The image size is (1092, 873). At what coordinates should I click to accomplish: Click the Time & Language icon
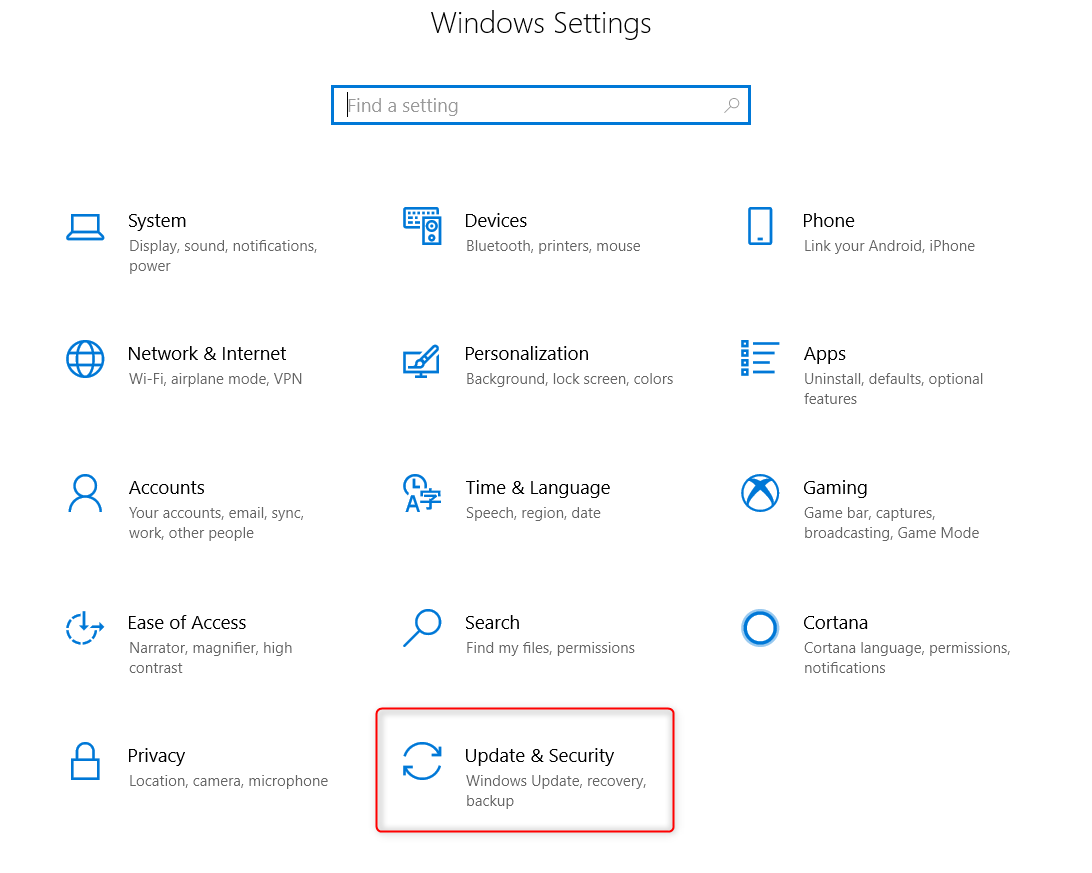(422, 494)
